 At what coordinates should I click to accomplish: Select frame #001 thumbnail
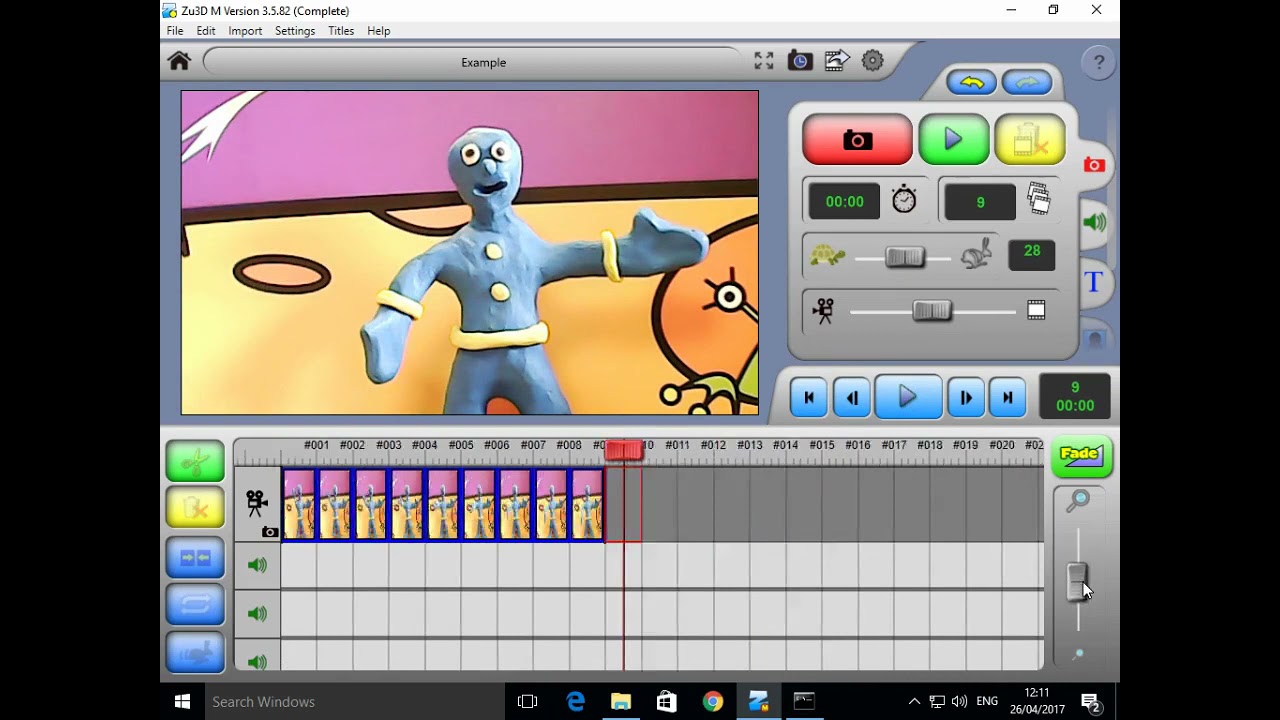tap(299, 505)
